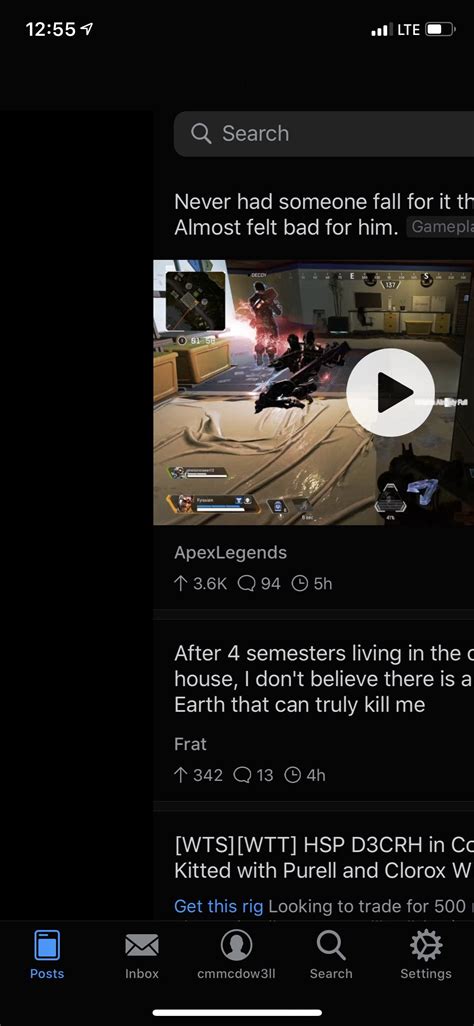474x1026 pixels.
Task: Open the WTS WTT HSP D3CRH post
Action: click(324, 857)
